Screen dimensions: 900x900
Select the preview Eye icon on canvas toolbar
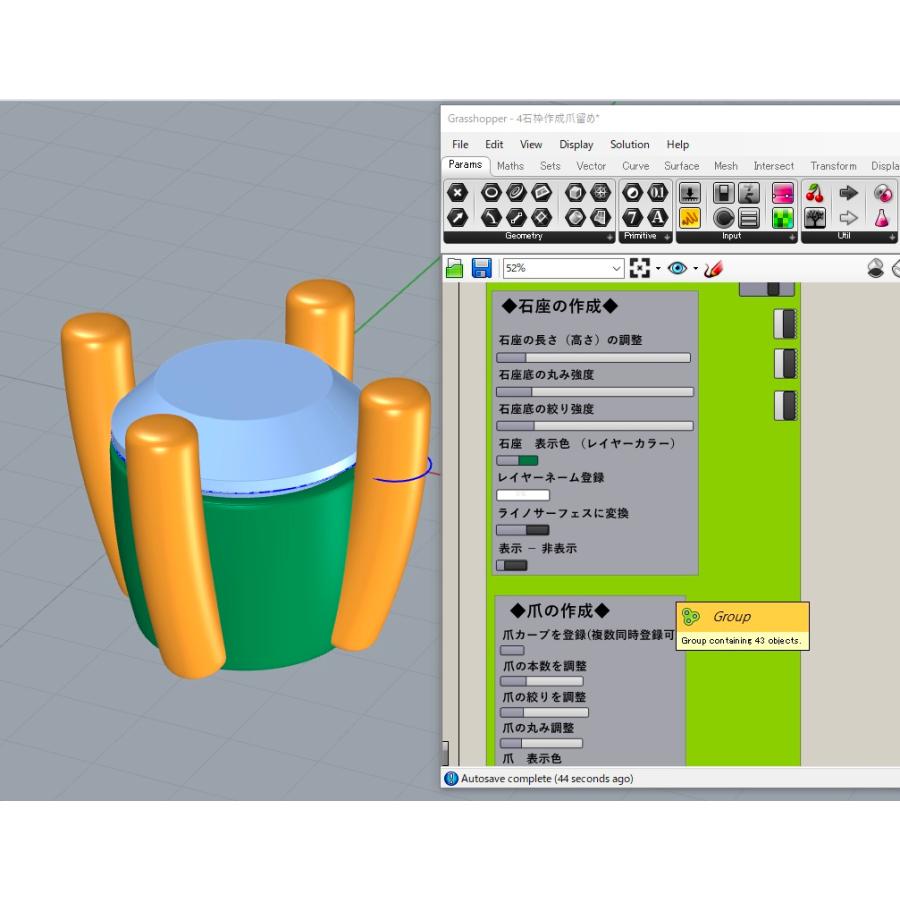click(x=677, y=267)
